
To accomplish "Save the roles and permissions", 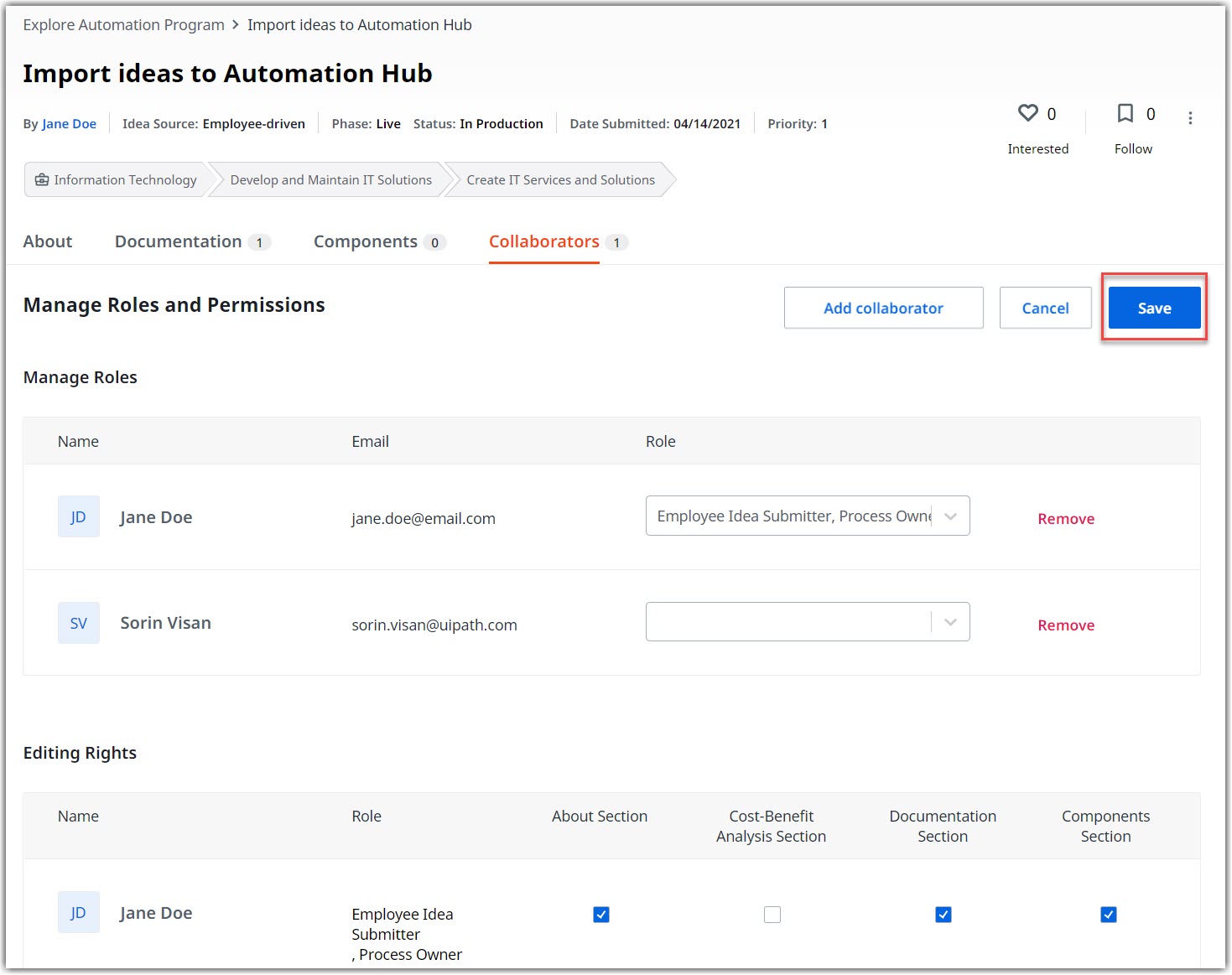I will coord(1154,309).
